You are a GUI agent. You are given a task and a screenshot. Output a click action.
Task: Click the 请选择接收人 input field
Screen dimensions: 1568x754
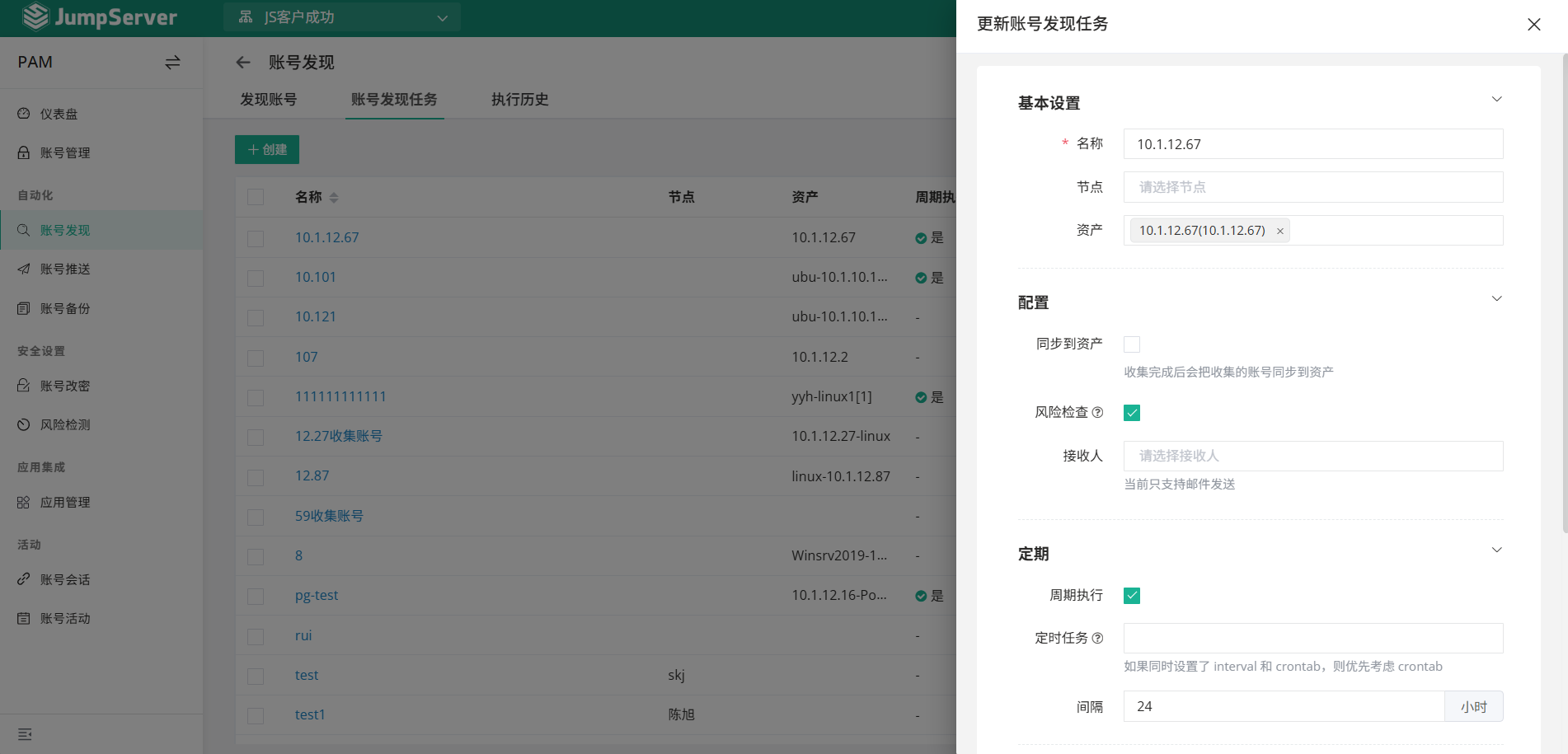click(1312, 456)
